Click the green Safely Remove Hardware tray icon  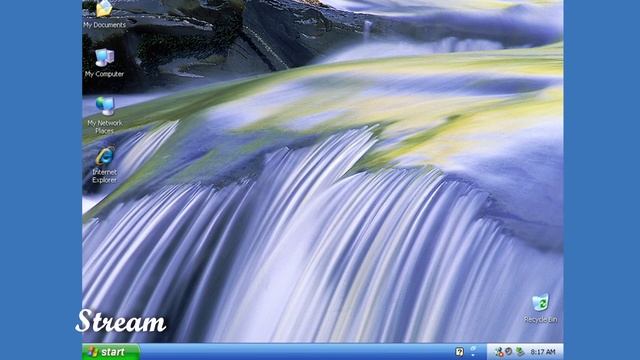(x=520, y=351)
